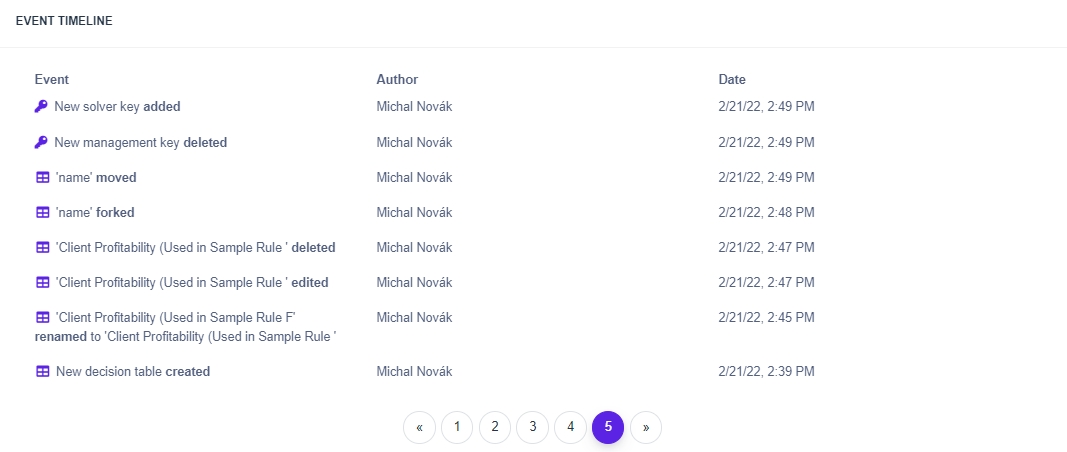Screen dimensions: 1067x452
Task: Click table icon of Client Profitability deleted event
Action: click(42, 248)
